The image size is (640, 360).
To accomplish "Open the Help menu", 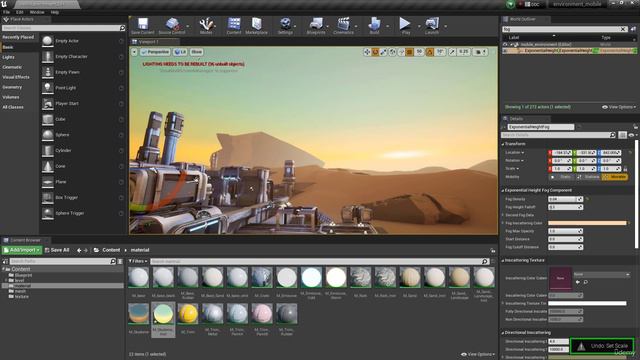I will pos(55,12).
